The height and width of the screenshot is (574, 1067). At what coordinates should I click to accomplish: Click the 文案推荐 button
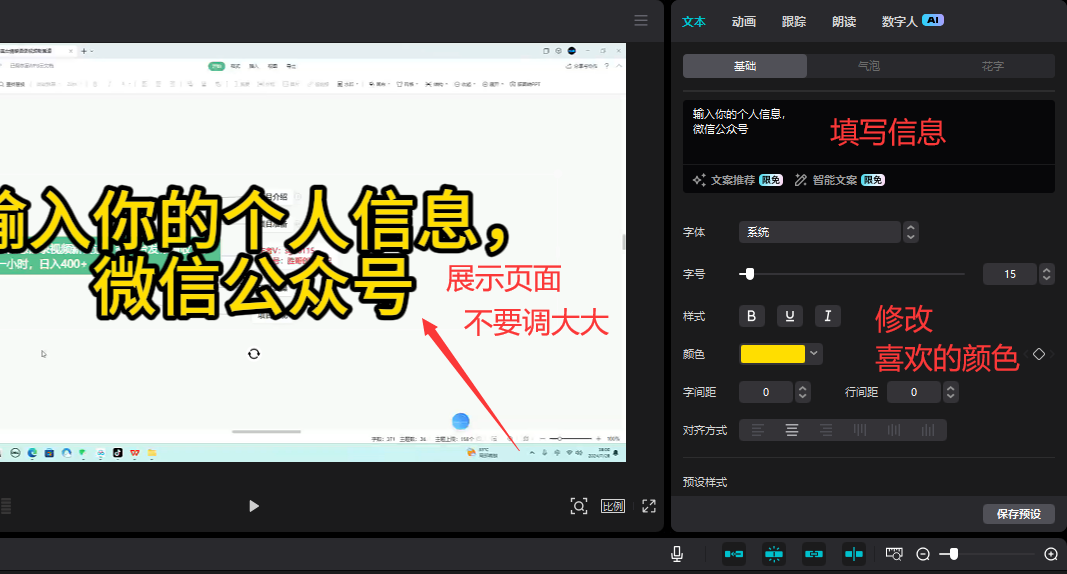[x=732, y=180]
